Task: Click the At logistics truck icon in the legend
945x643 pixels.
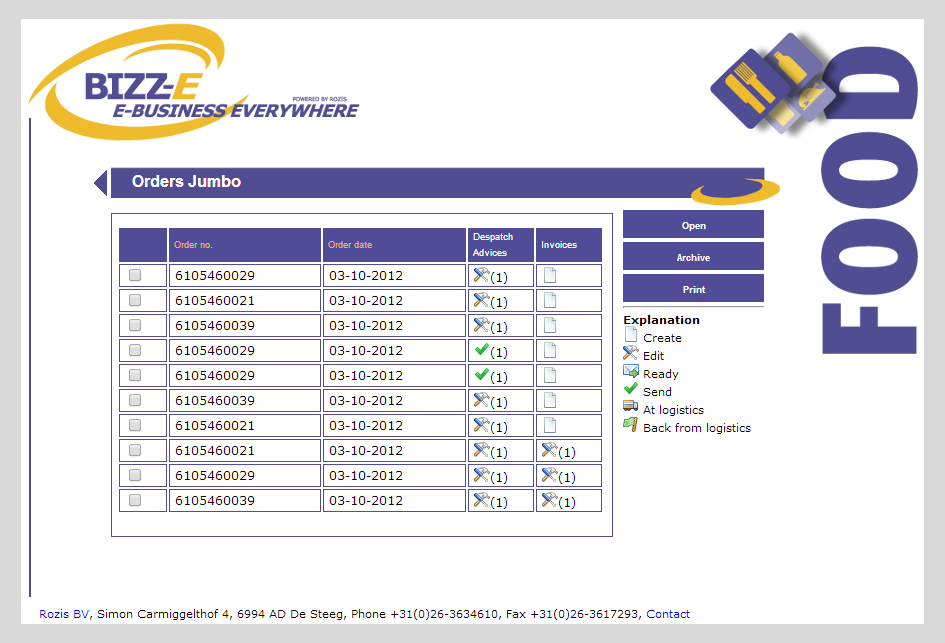Action: [630, 406]
